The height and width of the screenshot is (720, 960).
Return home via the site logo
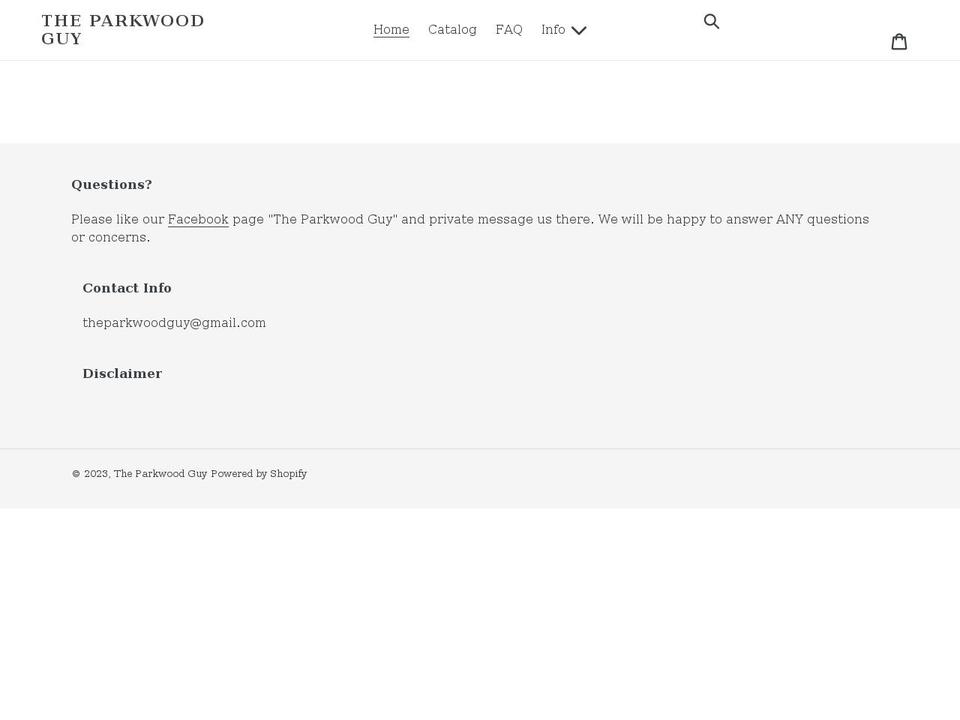click(122, 29)
